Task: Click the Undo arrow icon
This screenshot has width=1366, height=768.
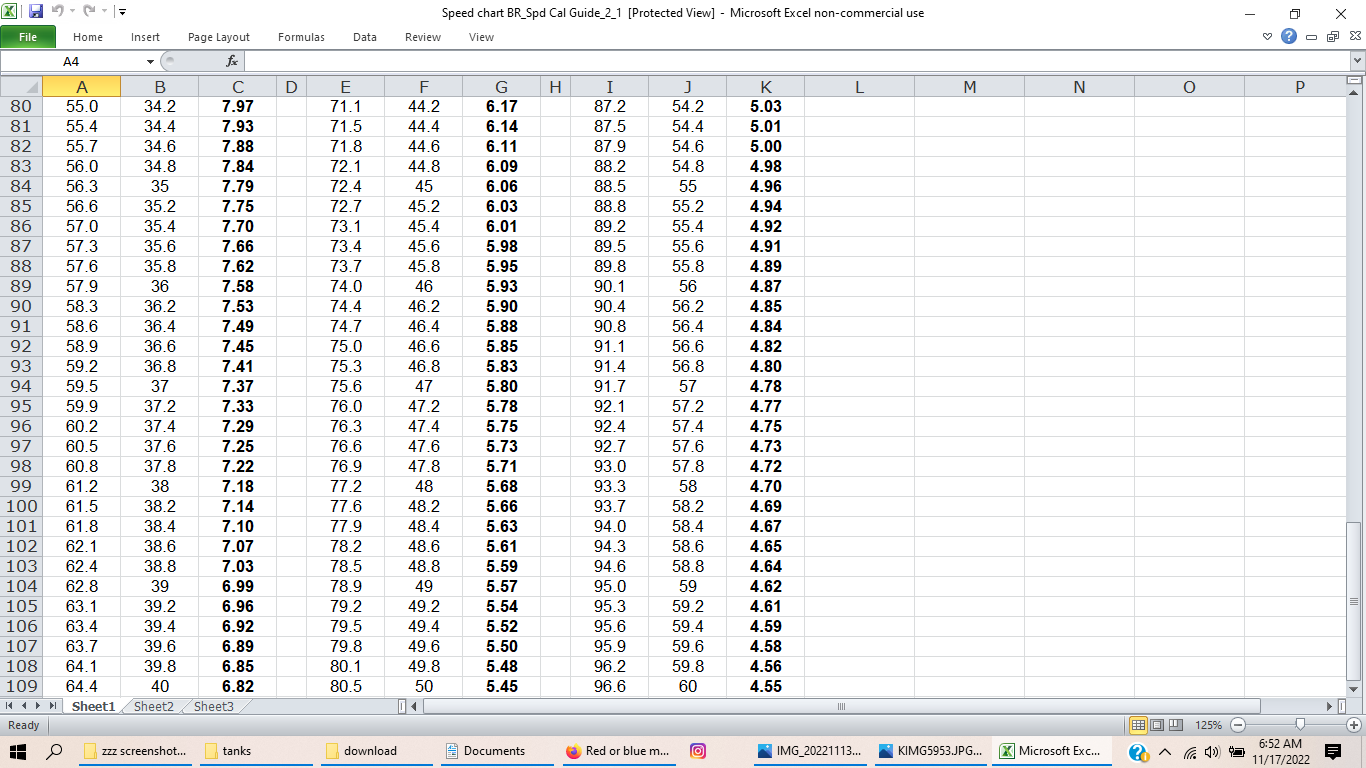Action: pyautogui.click(x=58, y=12)
